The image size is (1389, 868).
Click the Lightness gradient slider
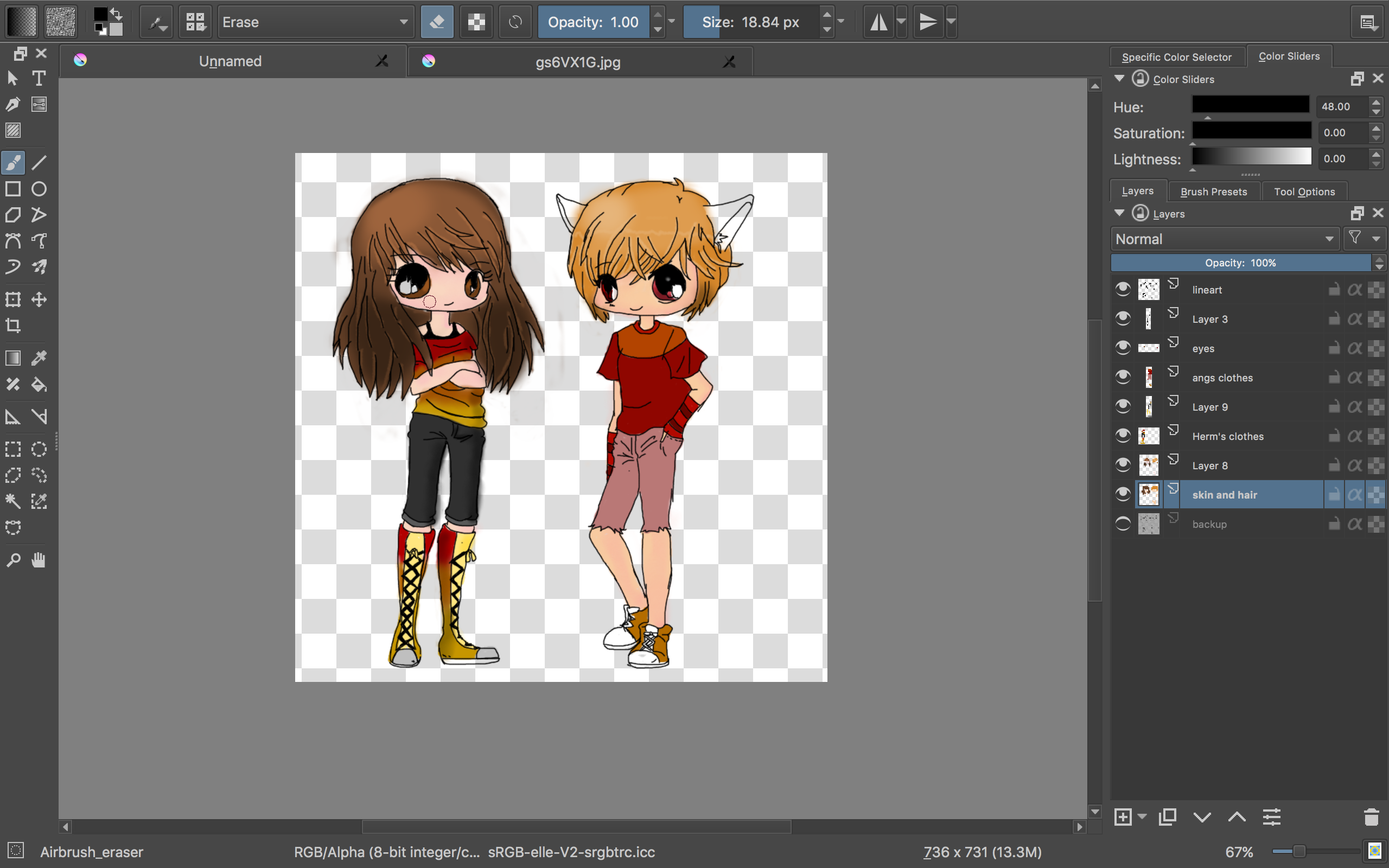[1251, 157]
